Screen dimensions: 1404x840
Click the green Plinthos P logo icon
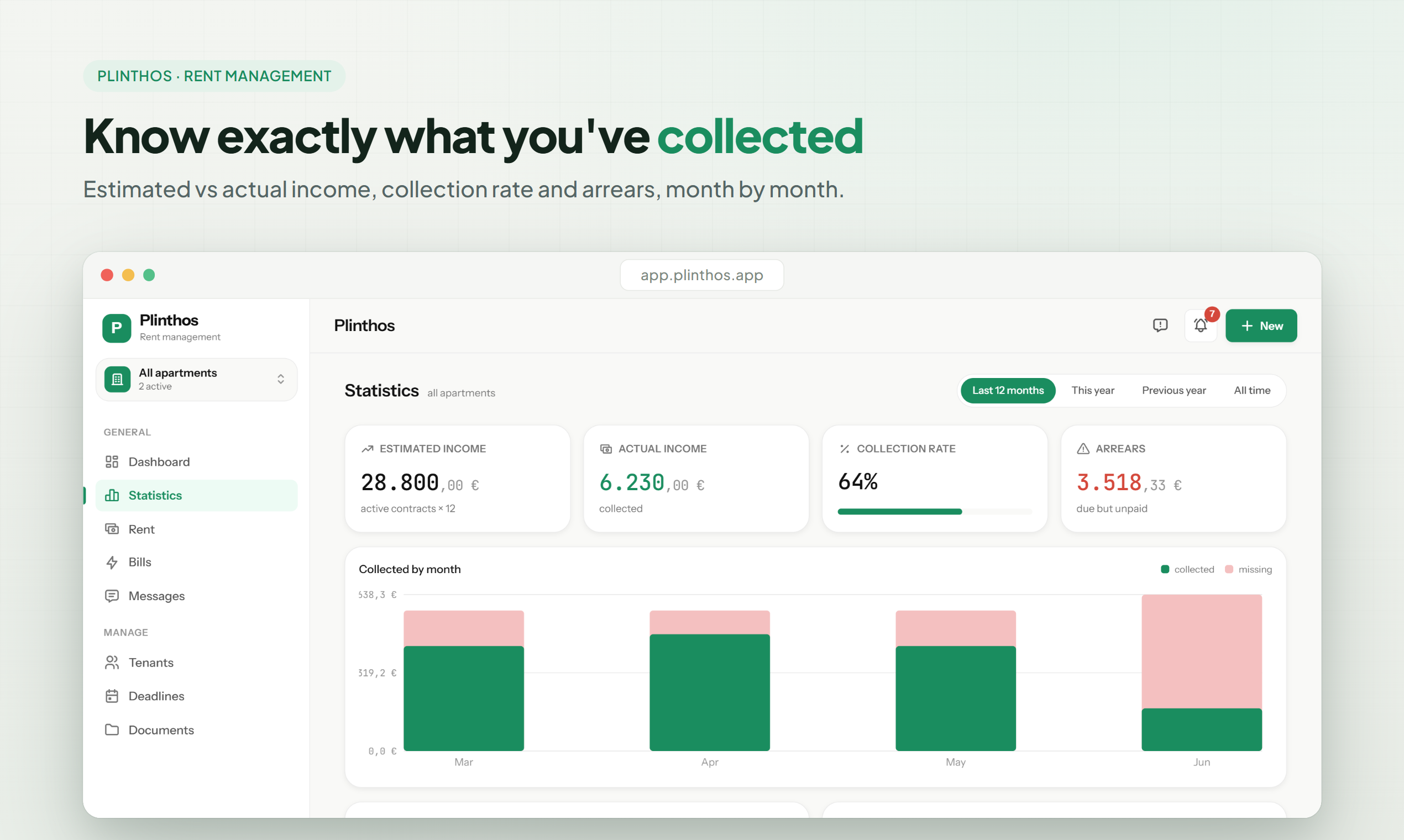point(117,328)
